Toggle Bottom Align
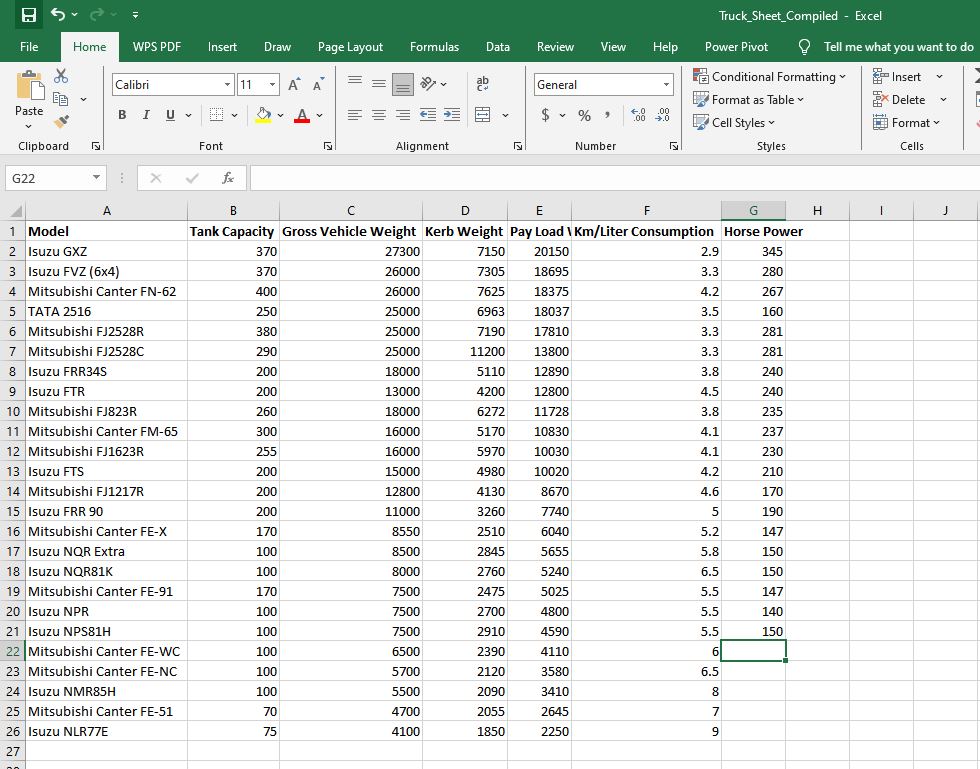 [402, 85]
